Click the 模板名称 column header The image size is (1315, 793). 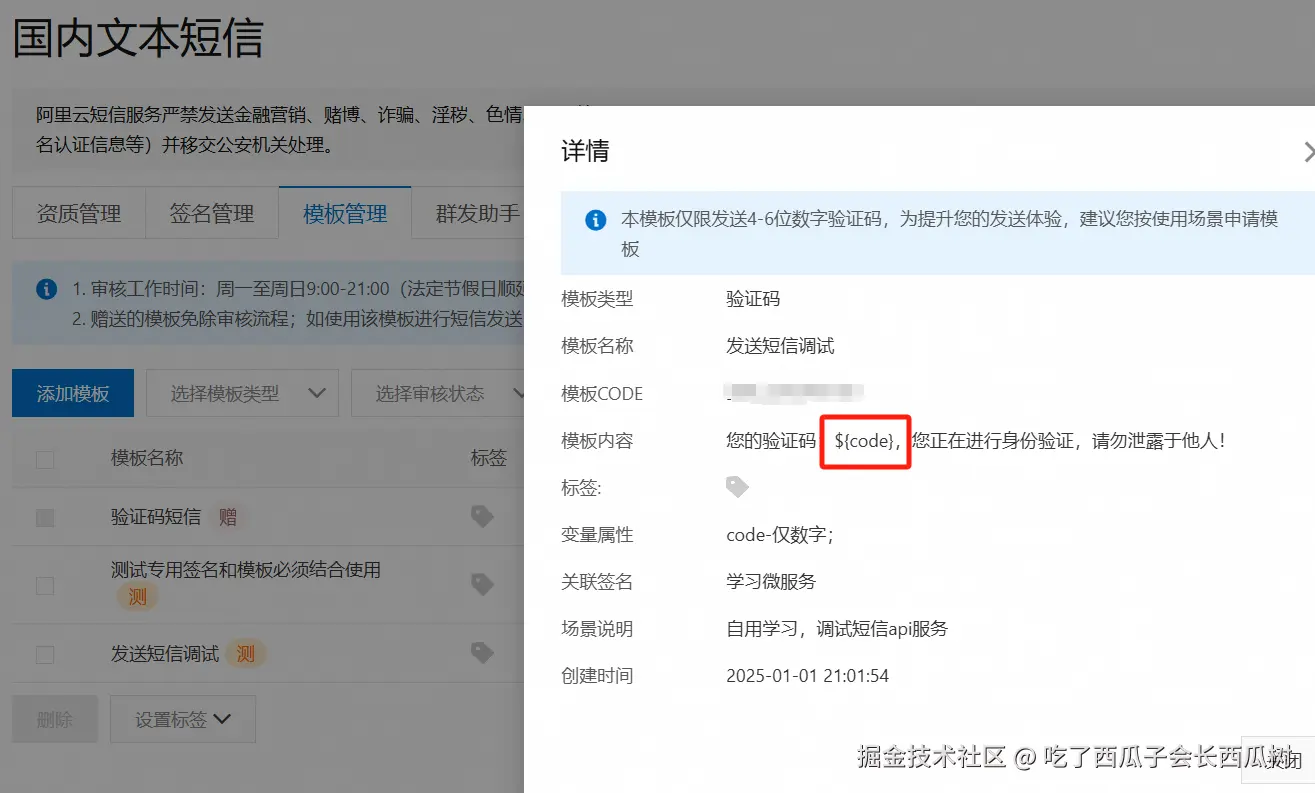(x=147, y=458)
